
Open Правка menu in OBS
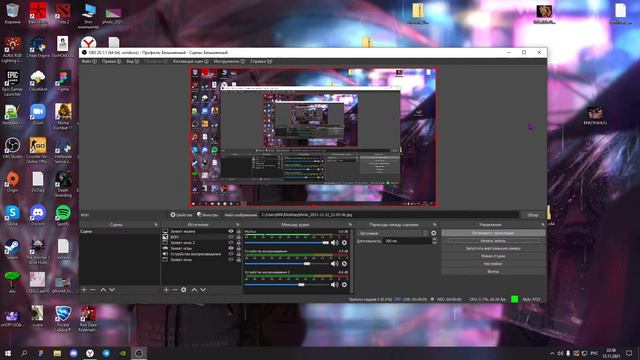point(111,61)
